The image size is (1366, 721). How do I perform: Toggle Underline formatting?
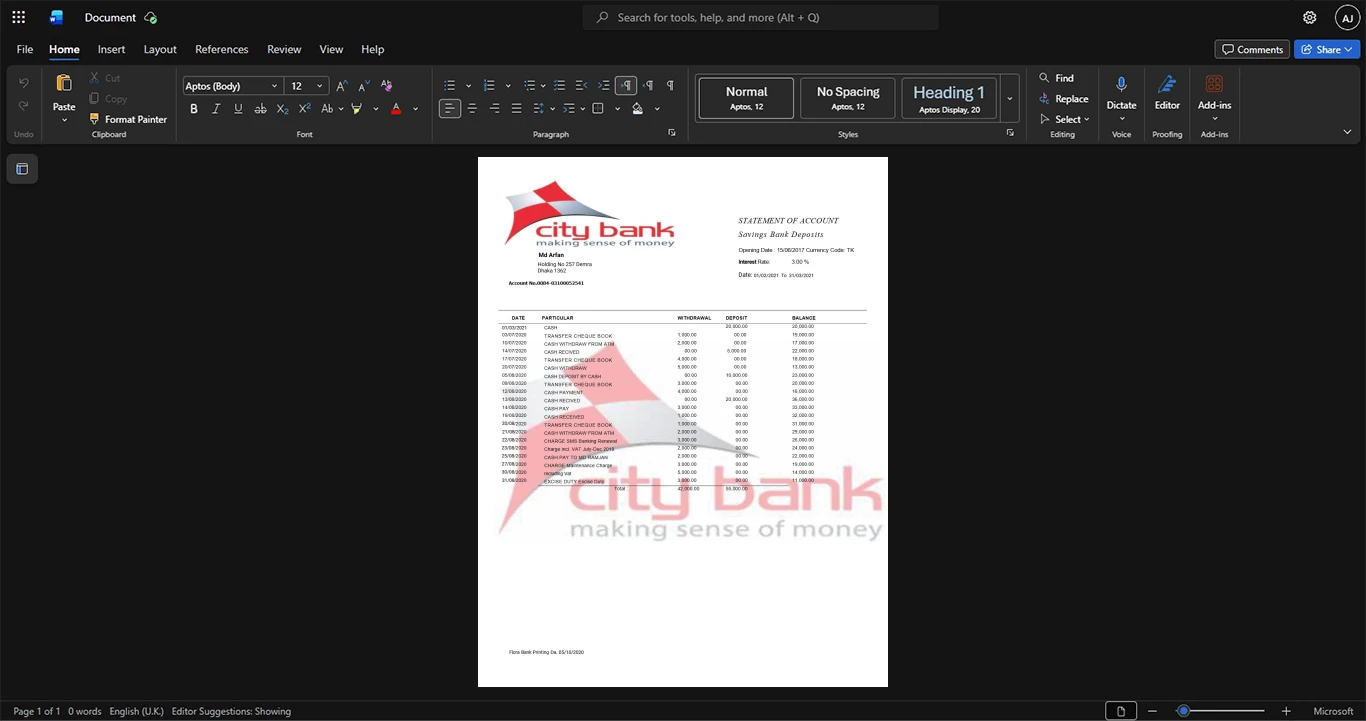click(x=238, y=108)
